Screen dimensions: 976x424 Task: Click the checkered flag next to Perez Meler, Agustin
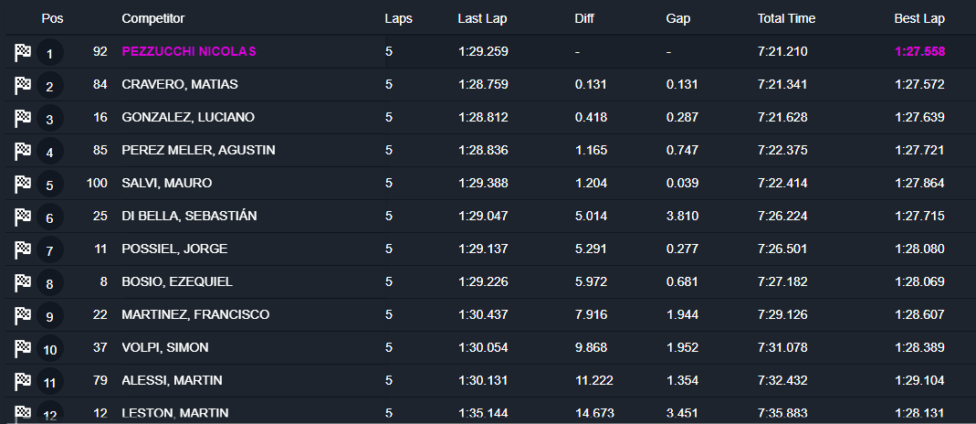tap(23, 151)
